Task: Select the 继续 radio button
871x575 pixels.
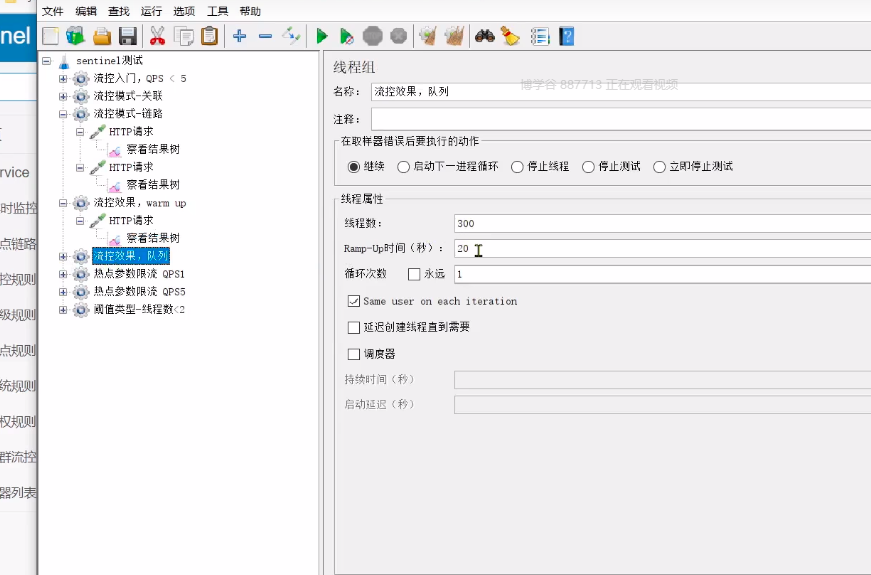Action: (354, 167)
